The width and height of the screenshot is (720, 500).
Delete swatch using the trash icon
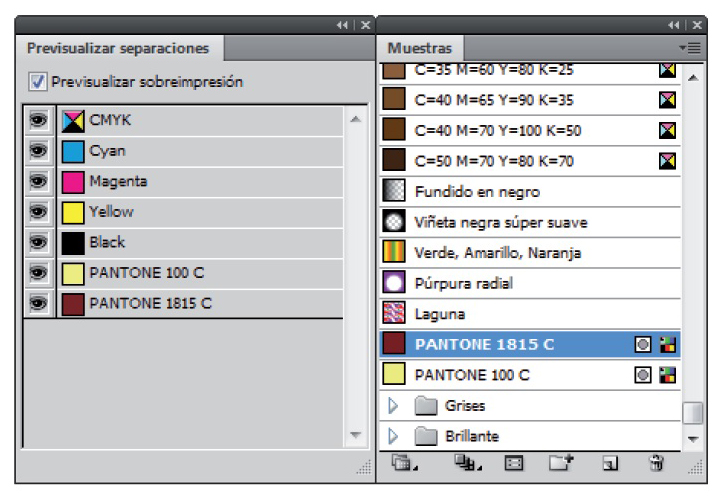point(657,463)
